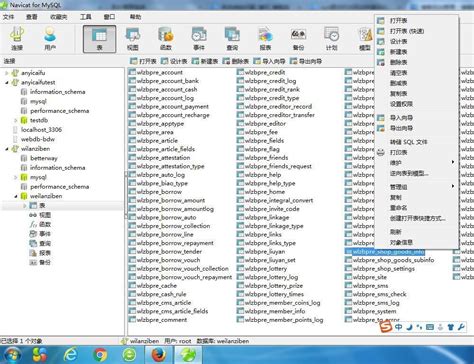Open the 计划 (Schedule) toolbar icon
The image size is (474, 364).
(332, 39)
